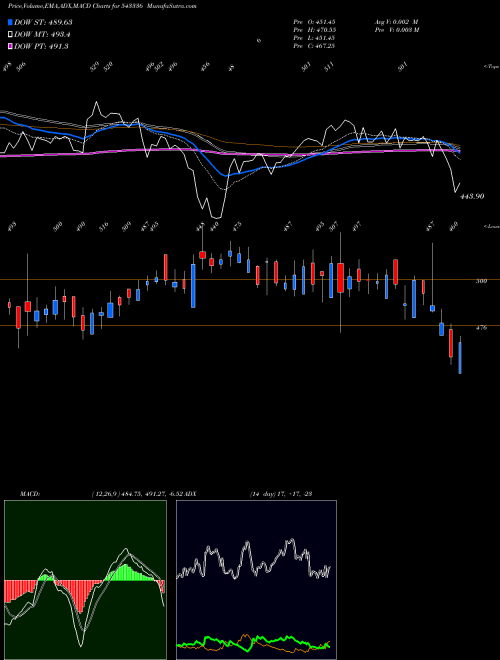
Task: Click the ADX indicator chart panel
Action: [x=256, y=580]
